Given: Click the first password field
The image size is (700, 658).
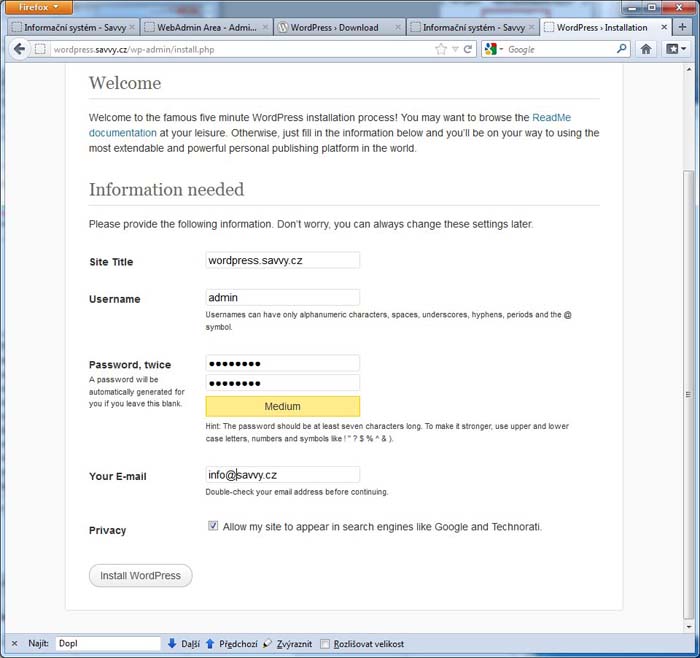Looking at the screenshot, I should [x=283, y=363].
